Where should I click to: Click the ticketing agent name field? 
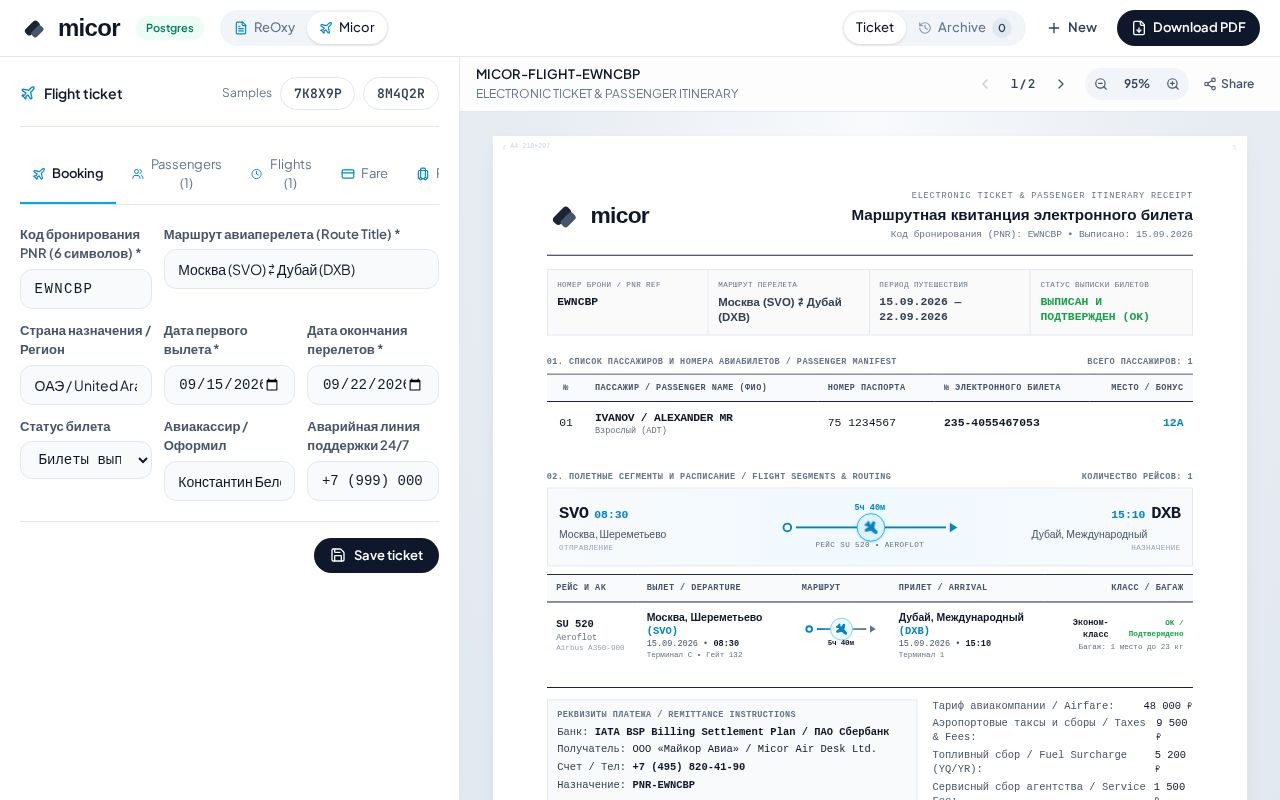coord(229,481)
